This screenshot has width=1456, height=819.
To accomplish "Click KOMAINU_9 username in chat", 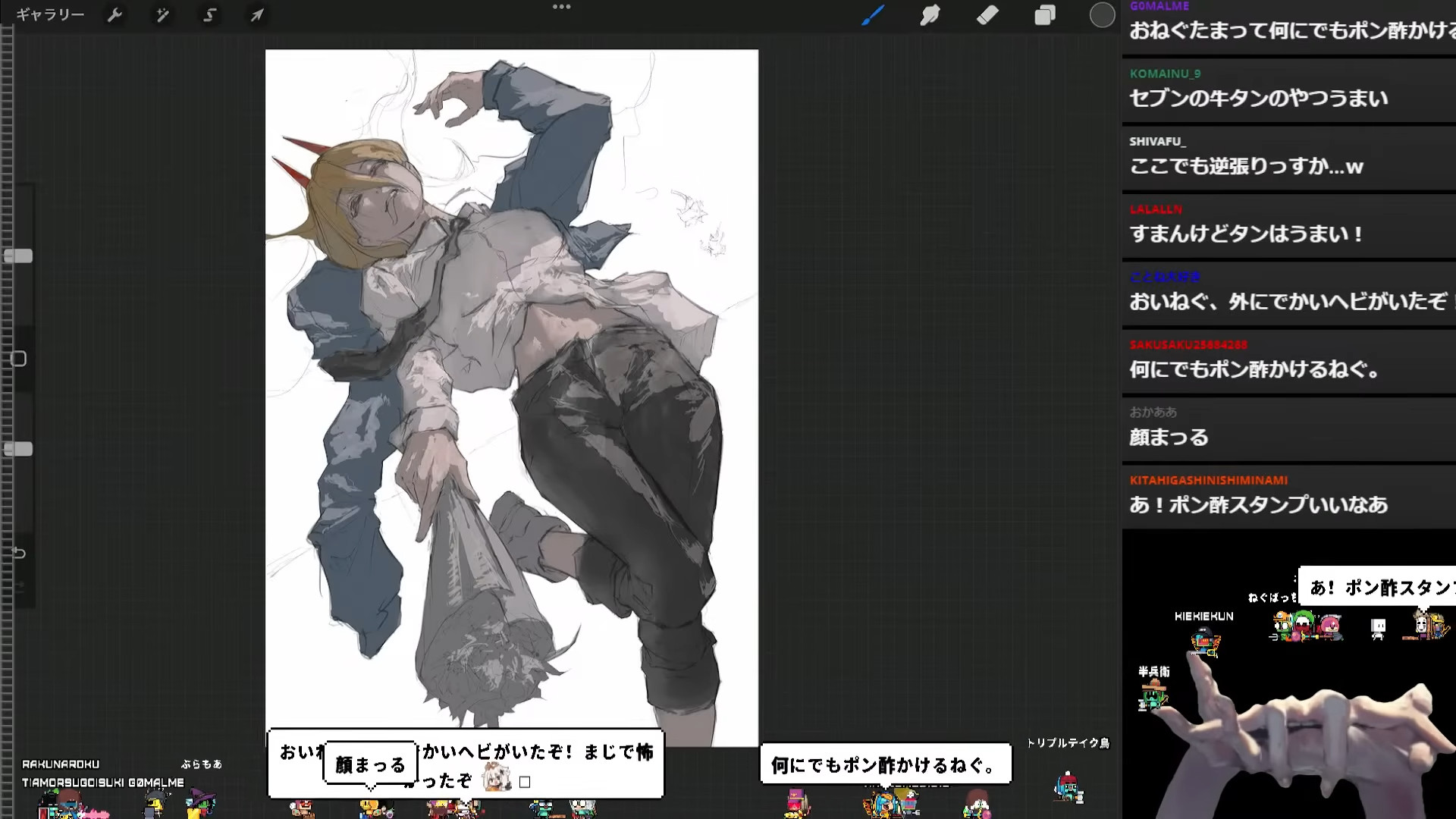I will (1165, 74).
